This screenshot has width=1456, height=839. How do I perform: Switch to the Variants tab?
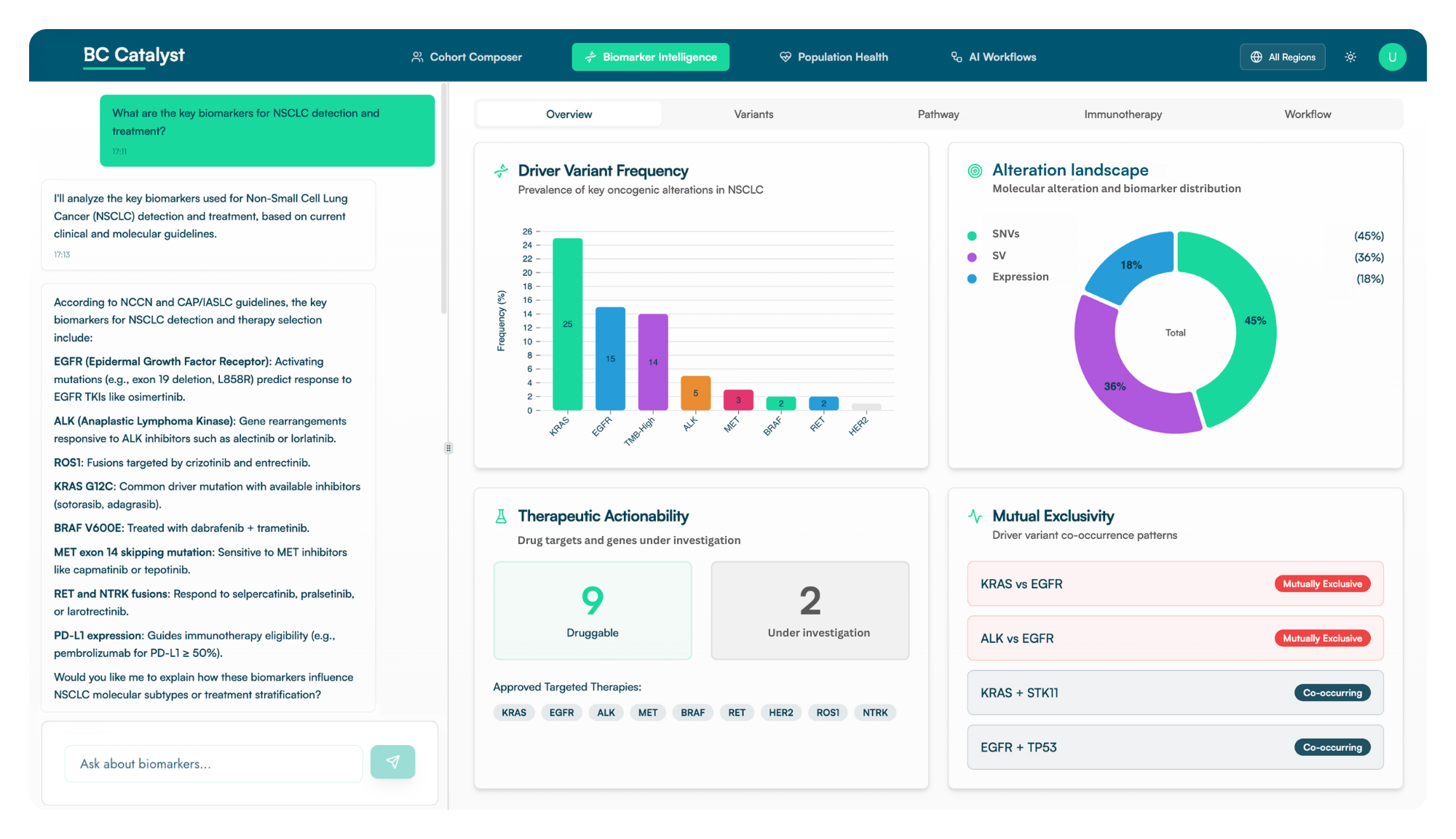[753, 114]
